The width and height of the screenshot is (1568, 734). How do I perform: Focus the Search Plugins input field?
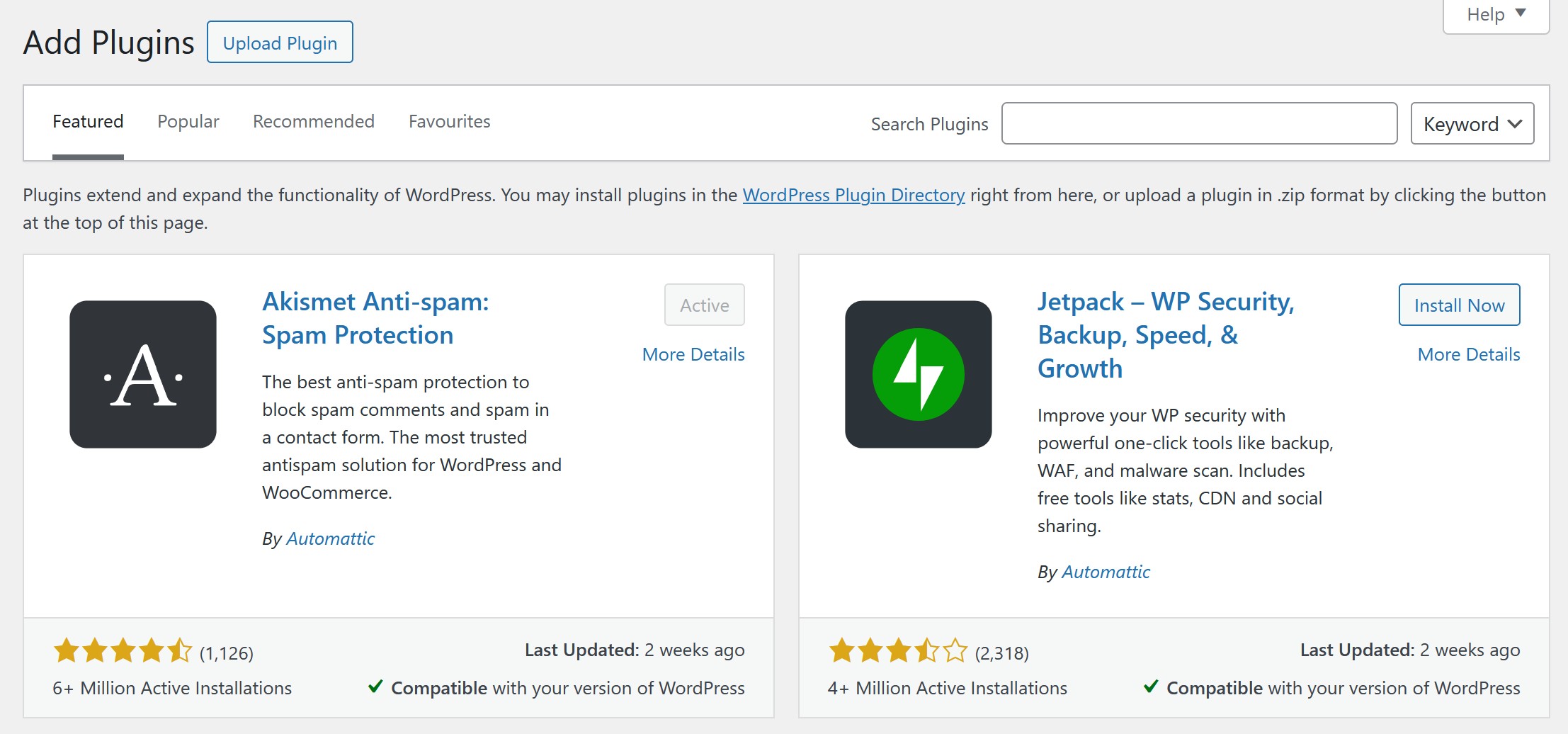(x=1199, y=123)
